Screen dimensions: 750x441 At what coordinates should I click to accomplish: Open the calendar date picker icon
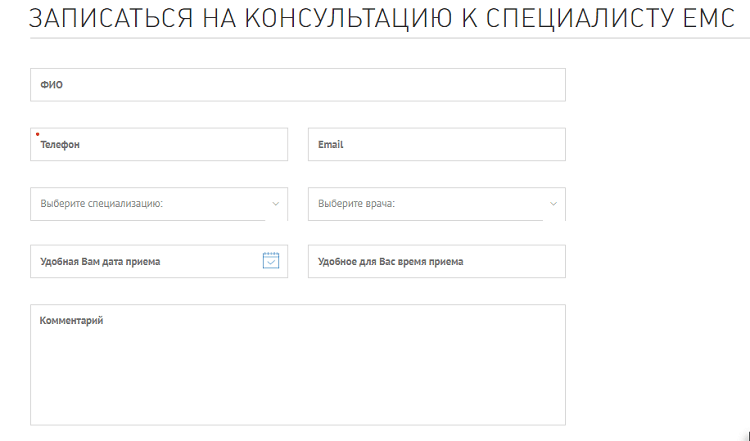pos(270,261)
